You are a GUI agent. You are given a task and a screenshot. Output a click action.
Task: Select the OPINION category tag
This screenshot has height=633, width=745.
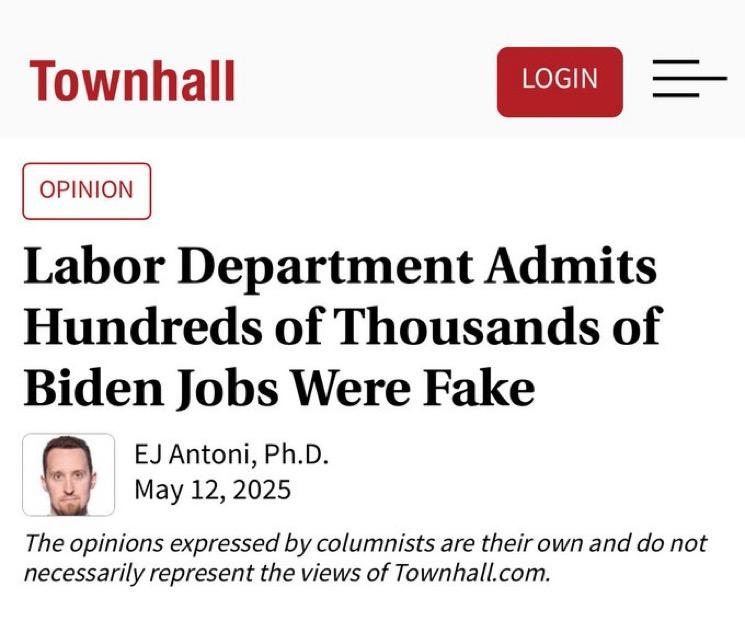[x=86, y=190]
